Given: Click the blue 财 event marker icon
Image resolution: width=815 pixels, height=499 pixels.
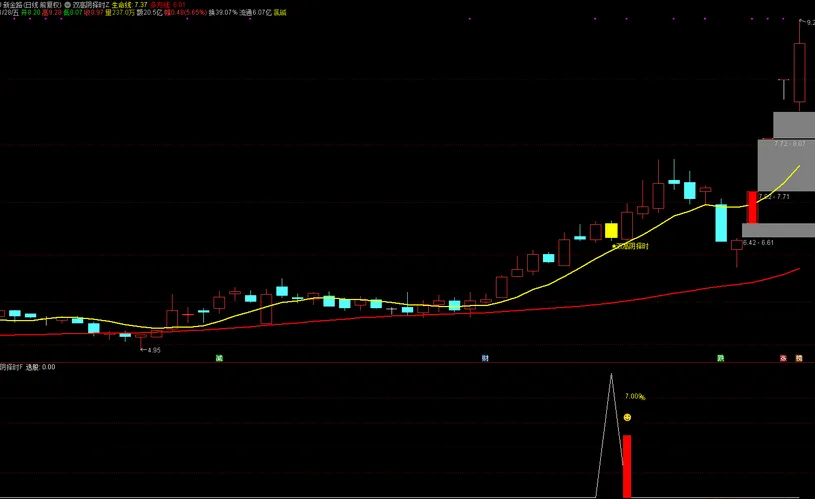Looking at the screenshot, I should click(485, 357).
